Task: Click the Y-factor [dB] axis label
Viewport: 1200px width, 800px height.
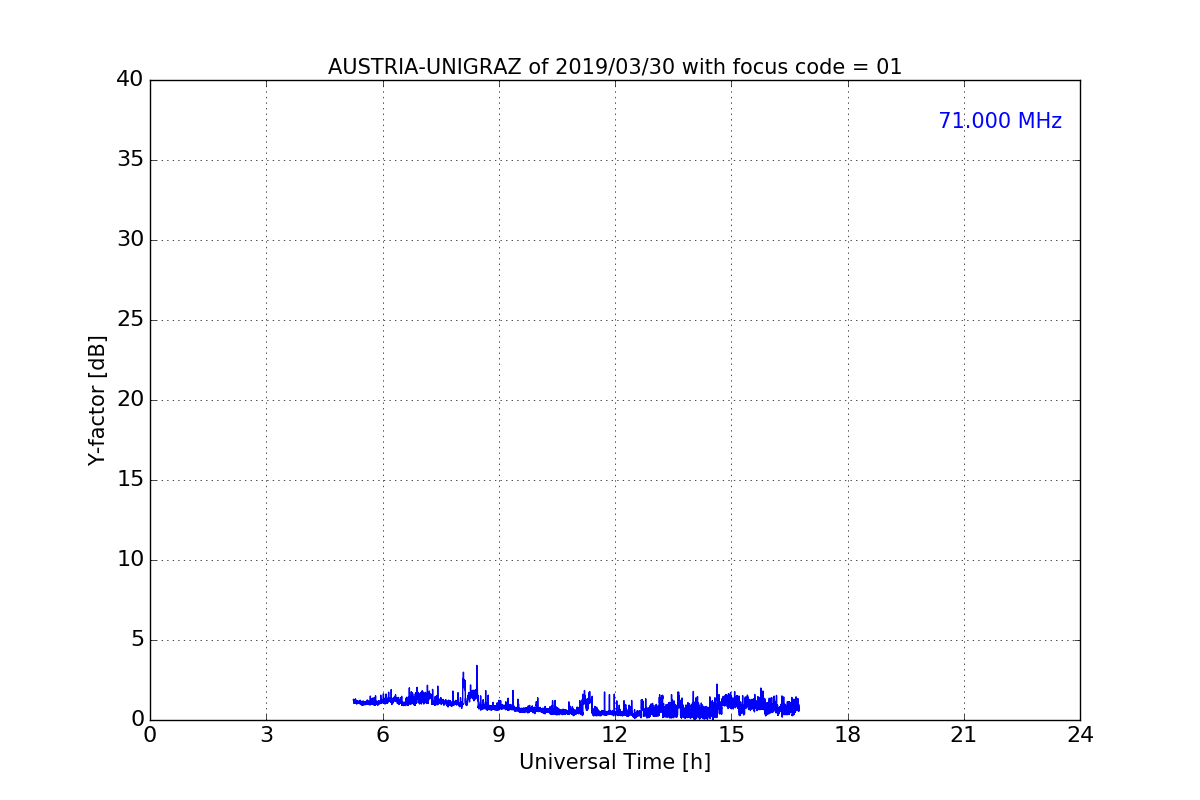Action: click(97, 400)
